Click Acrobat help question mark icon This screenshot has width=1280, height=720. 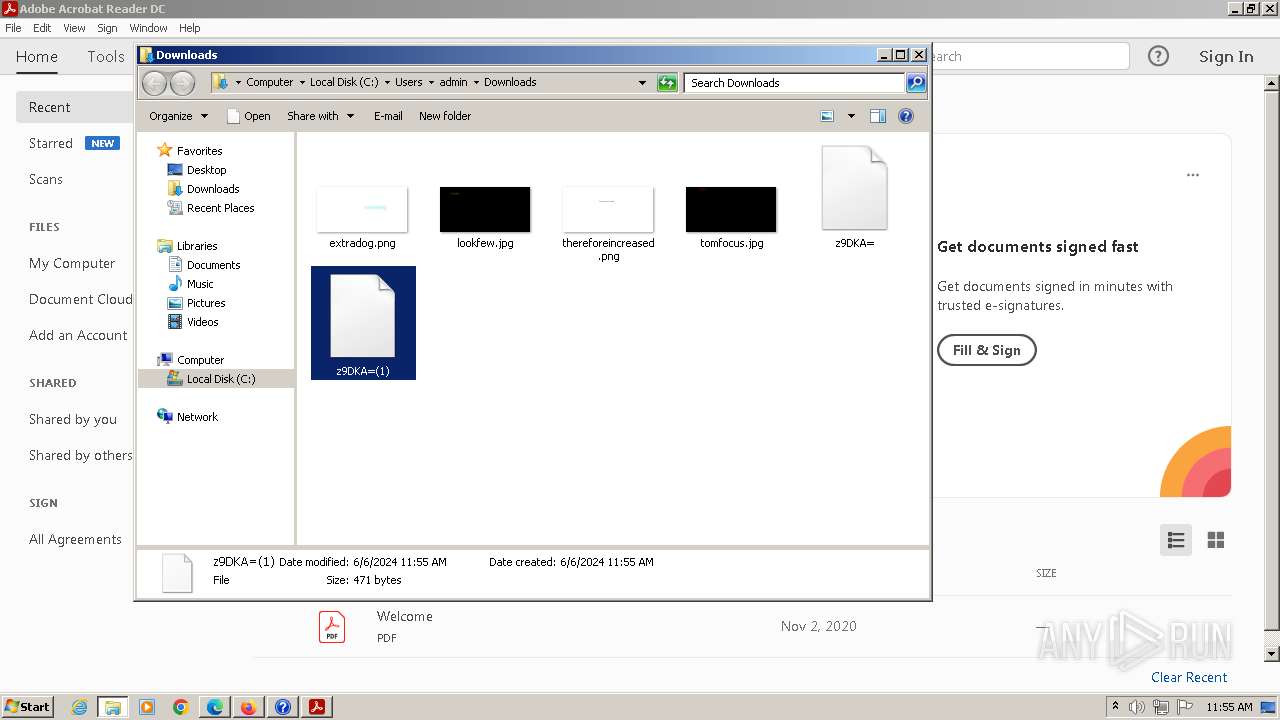[1158, 56]
